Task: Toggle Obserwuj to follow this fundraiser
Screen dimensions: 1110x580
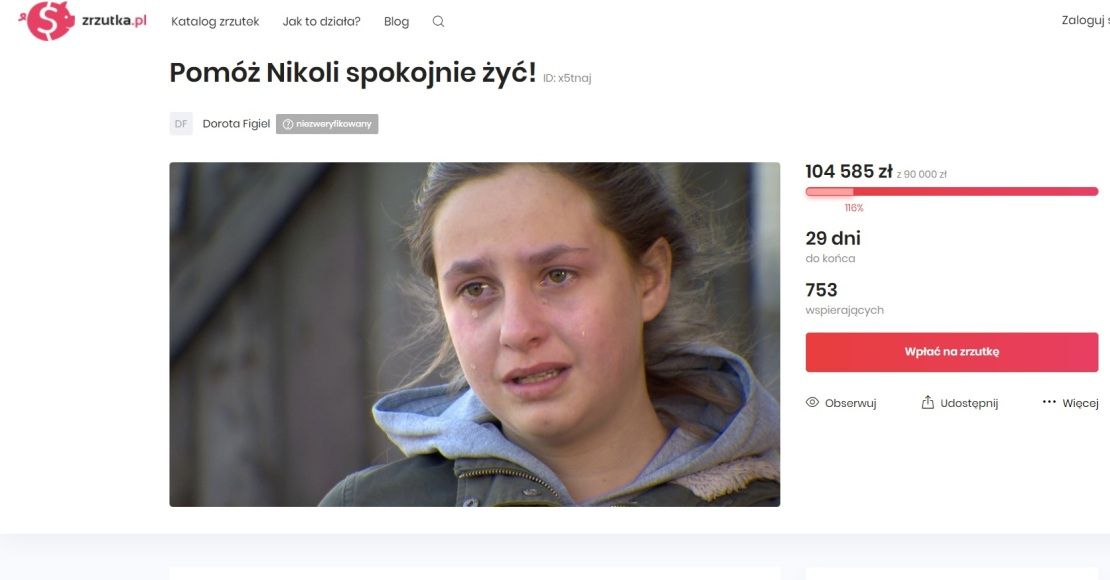Action: tap(841, 403)
